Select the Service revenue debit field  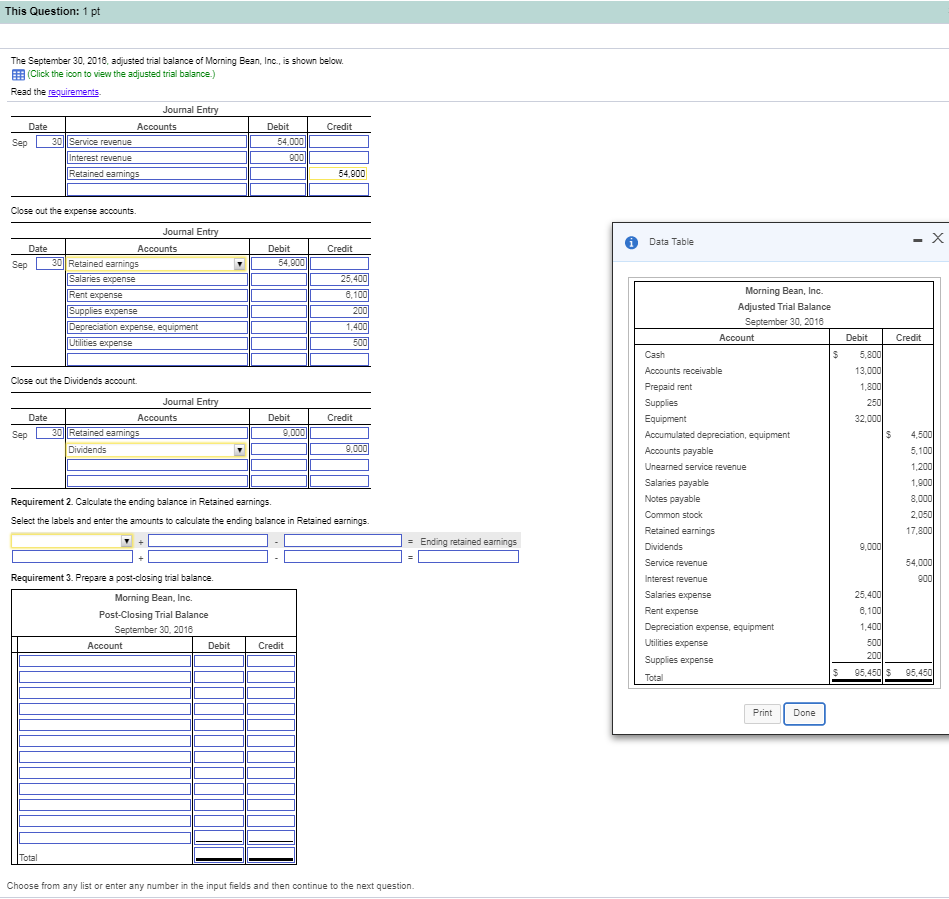click(278, 142)
